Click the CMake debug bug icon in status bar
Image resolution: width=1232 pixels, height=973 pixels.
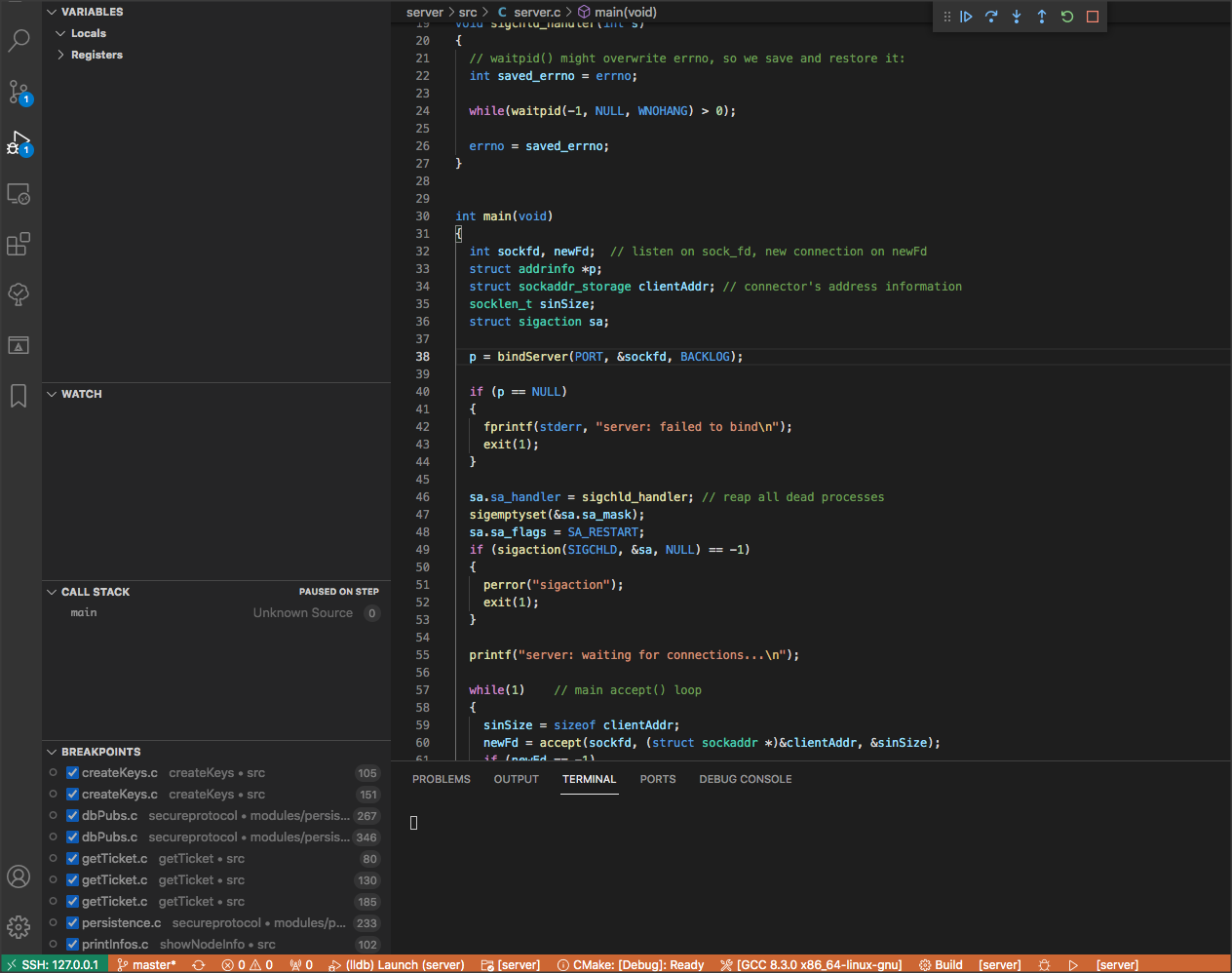1045,964
